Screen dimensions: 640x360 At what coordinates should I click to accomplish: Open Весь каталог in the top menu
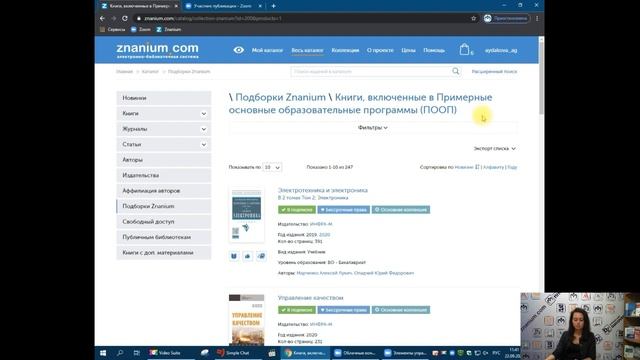(x=307, y=50)
